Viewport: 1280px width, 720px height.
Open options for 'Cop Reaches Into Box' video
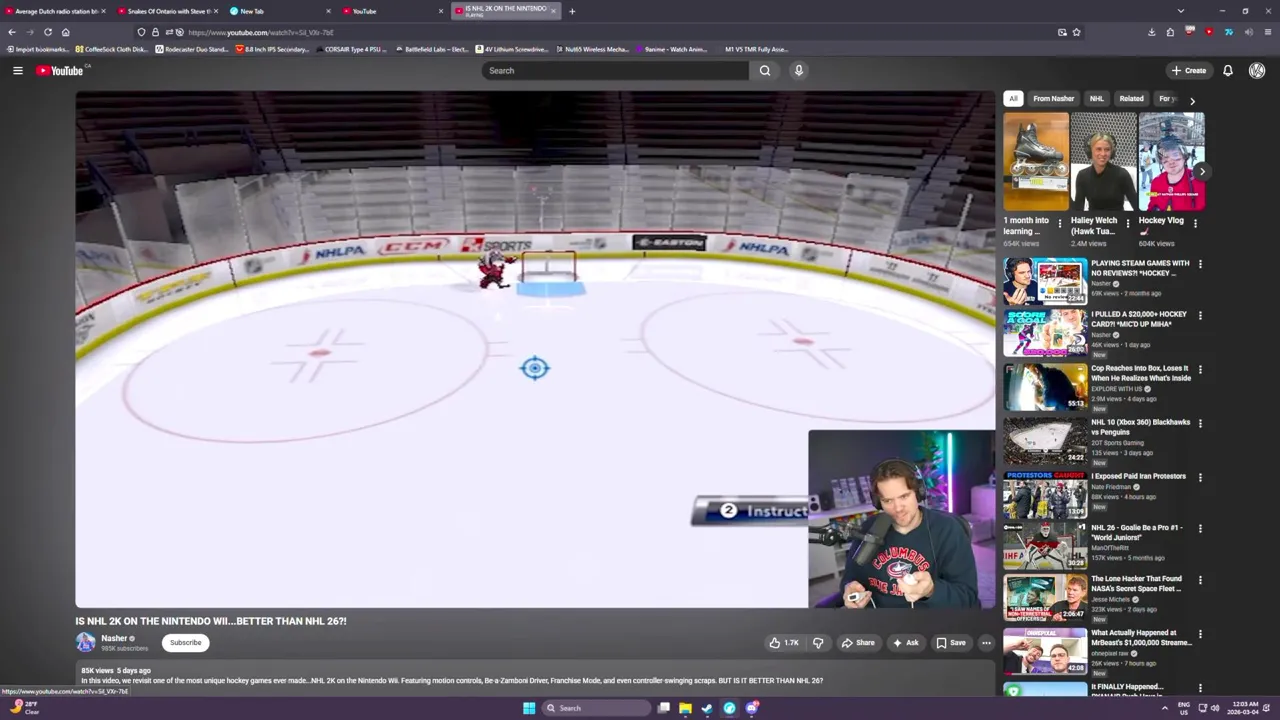pos(1200,369)
